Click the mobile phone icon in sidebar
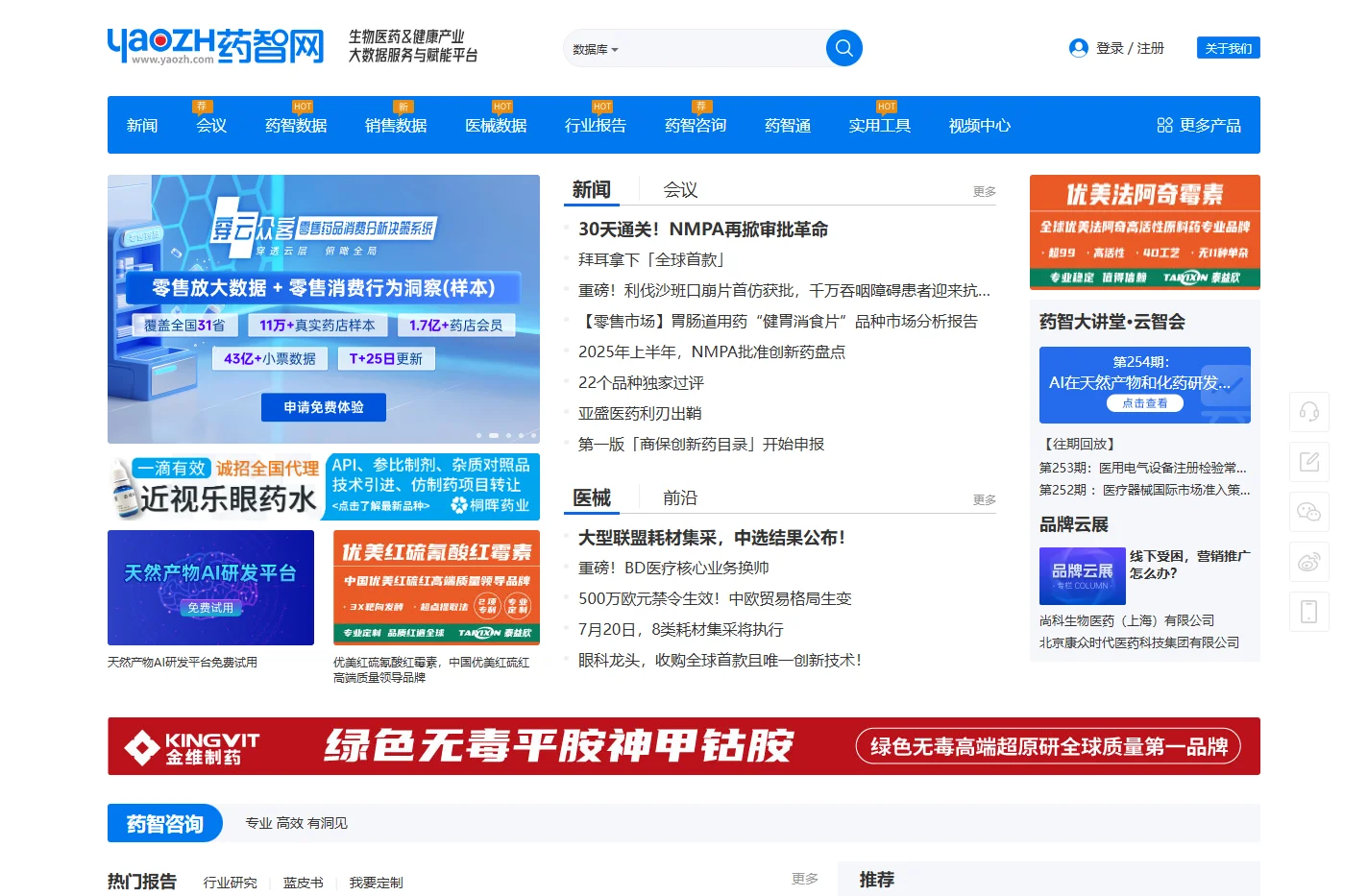The height and width of the screenshot is (896, 1368). 1308,612
